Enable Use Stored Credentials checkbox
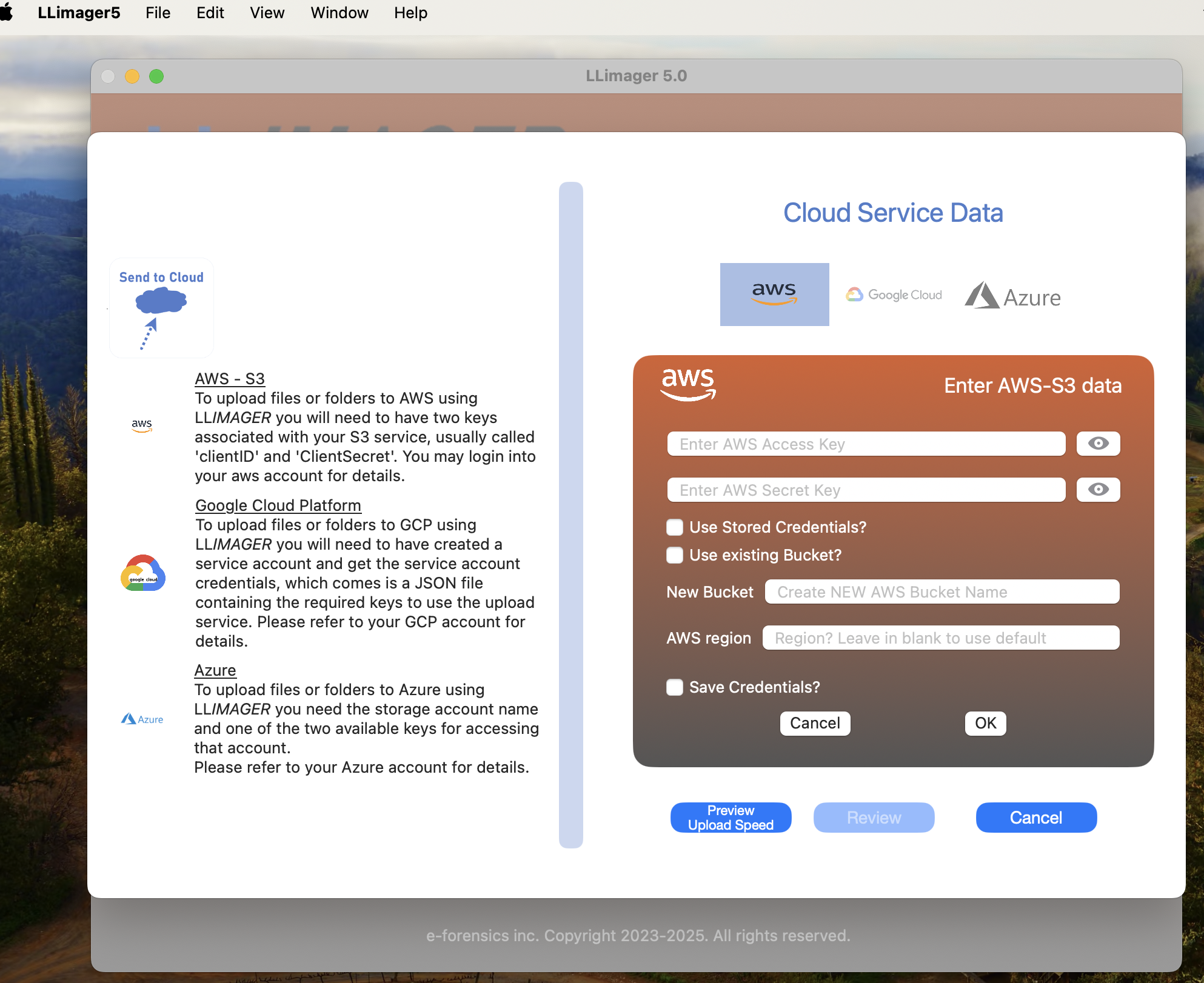Viewport: 1204px width, 983px height. coord(674,527)
